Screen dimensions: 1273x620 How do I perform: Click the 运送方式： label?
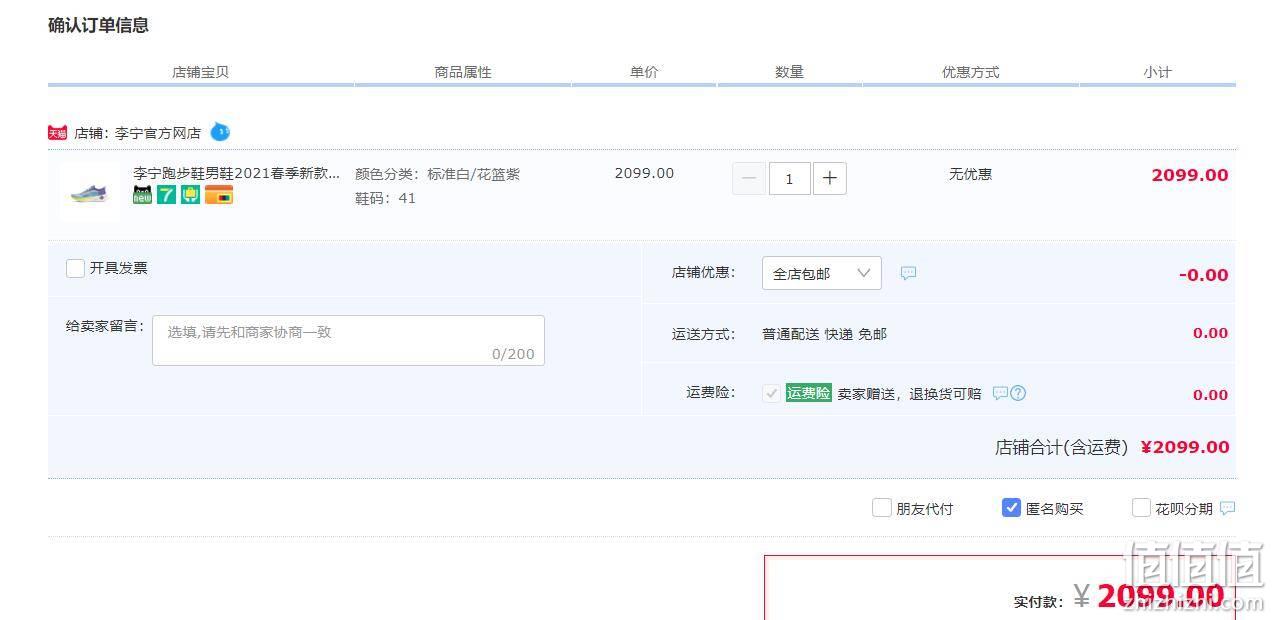(x=703, y=334)
